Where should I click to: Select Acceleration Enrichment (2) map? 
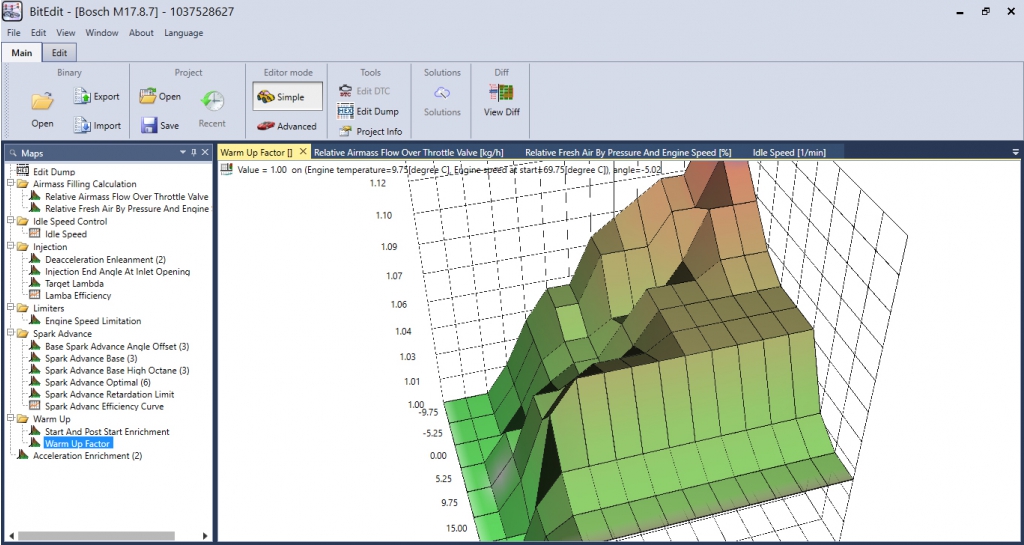(88, 456)
